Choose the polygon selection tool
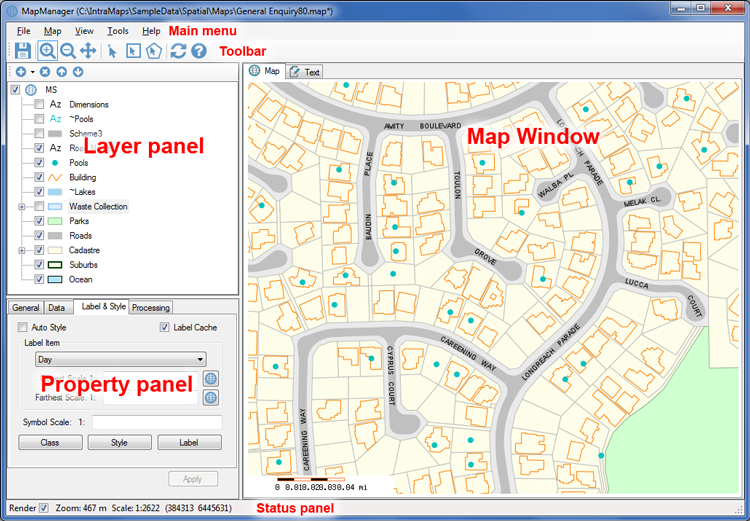750x521 pixels. coord(154,51)
